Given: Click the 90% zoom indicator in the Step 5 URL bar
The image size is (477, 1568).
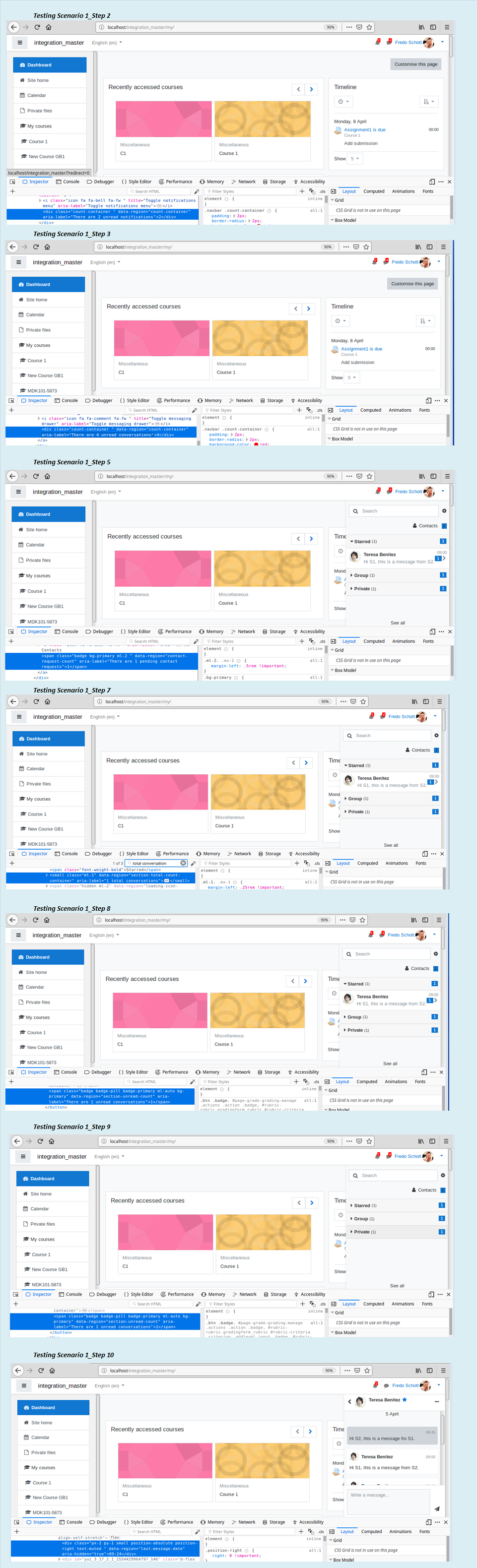Looking at the screenshot, I should [330, 476].
